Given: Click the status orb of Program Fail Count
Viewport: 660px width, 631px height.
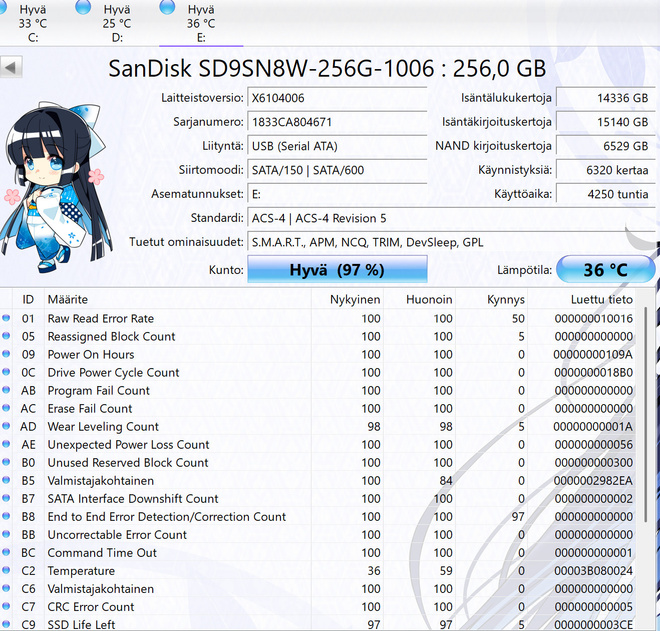Looking at the screenshot, I should point(6,390).
